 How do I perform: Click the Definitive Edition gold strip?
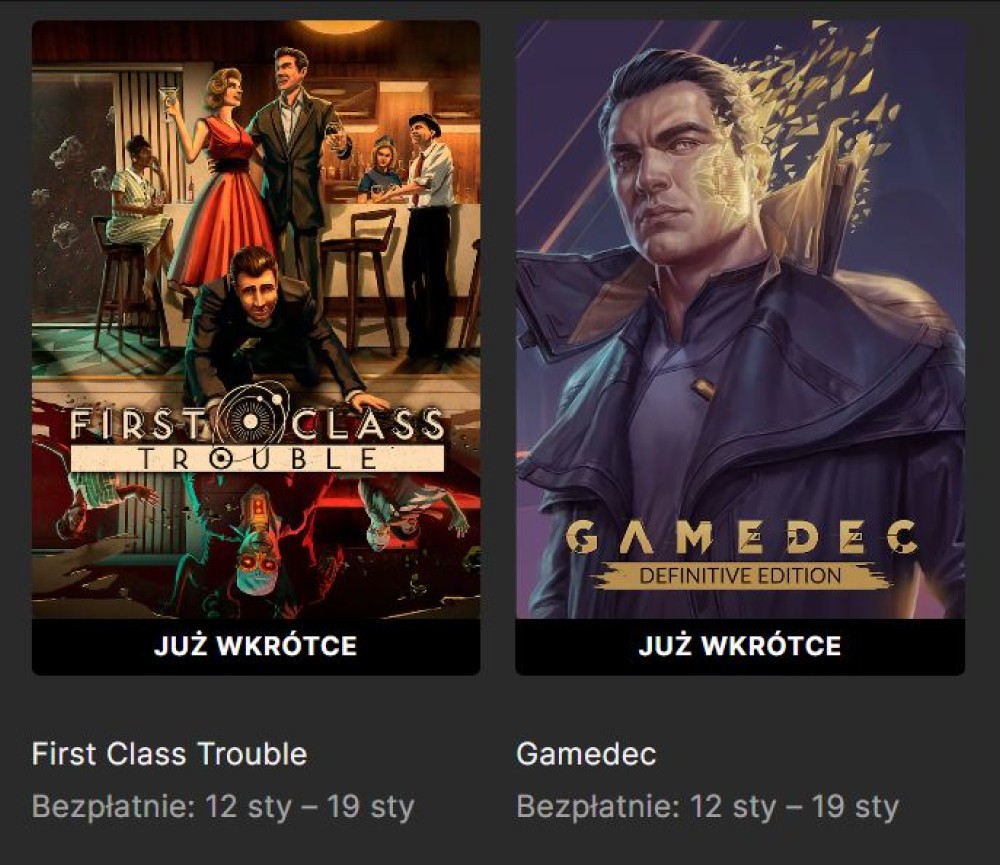[741, 575]
